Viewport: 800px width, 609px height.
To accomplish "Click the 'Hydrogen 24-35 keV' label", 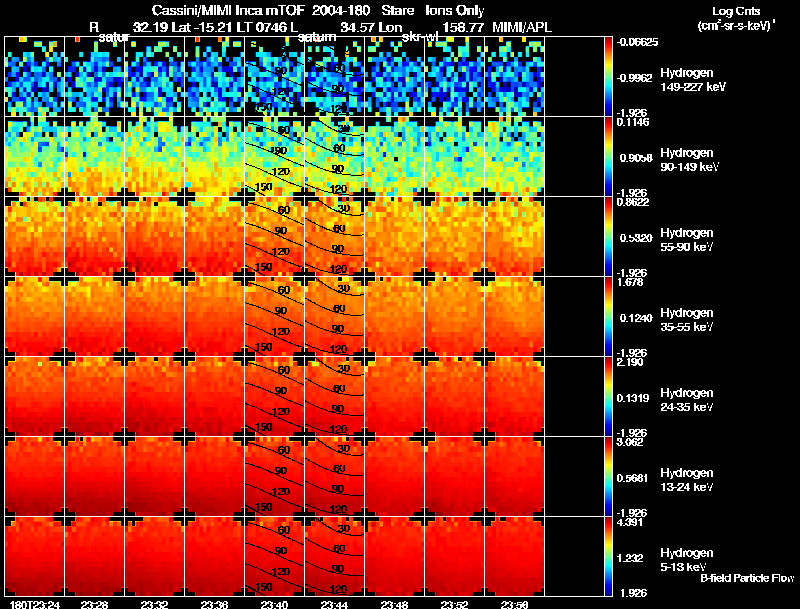I will click(687, 400).
